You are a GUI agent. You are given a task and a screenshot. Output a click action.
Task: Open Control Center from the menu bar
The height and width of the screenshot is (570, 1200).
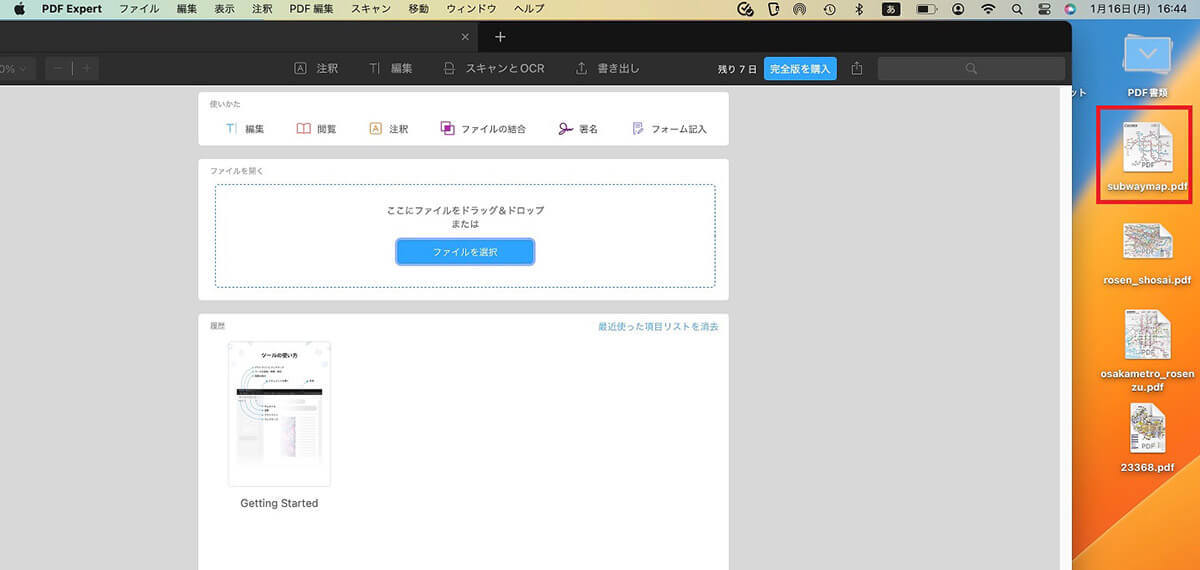pos(1044,9)
